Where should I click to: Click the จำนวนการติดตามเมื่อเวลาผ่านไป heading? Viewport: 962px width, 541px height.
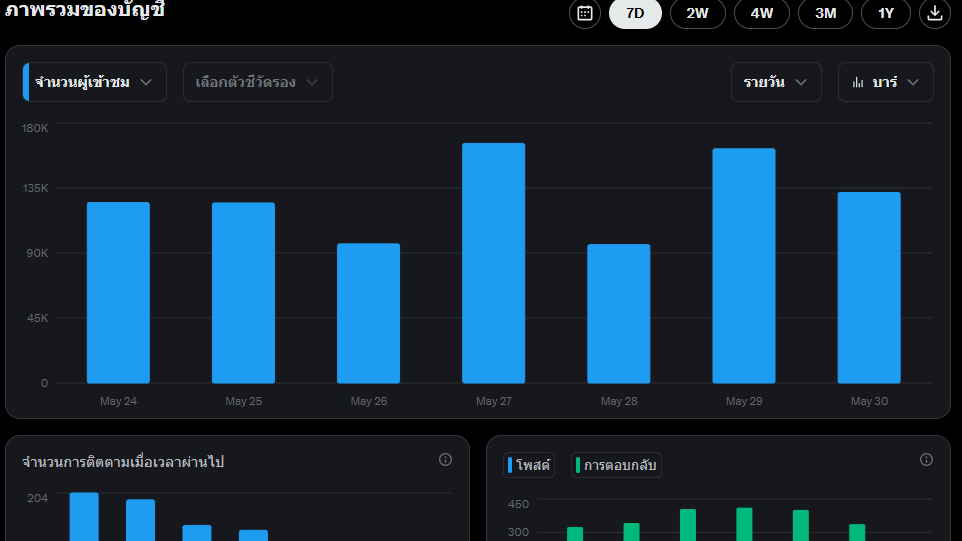[123, 462]
